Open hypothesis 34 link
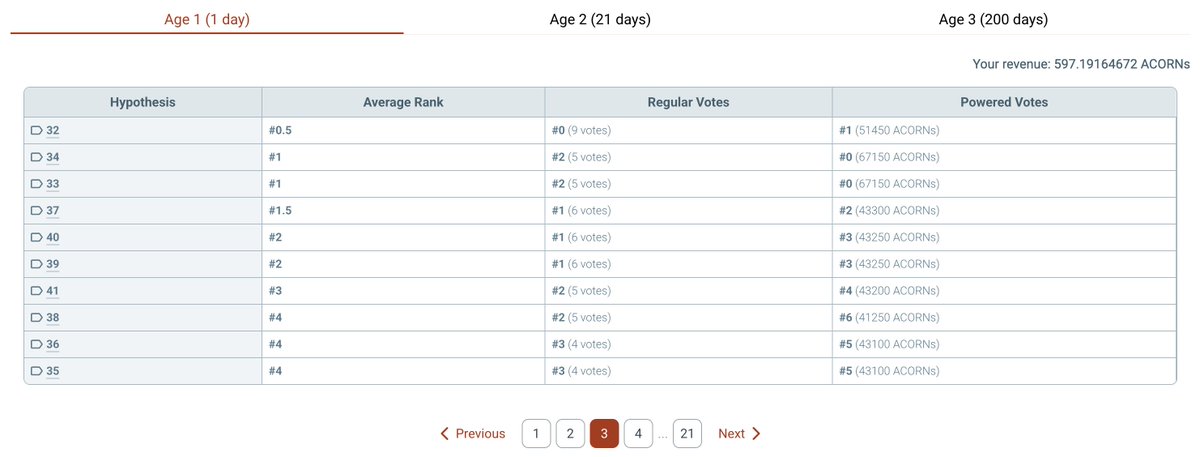1200x457 pixels. coord(53,157)
